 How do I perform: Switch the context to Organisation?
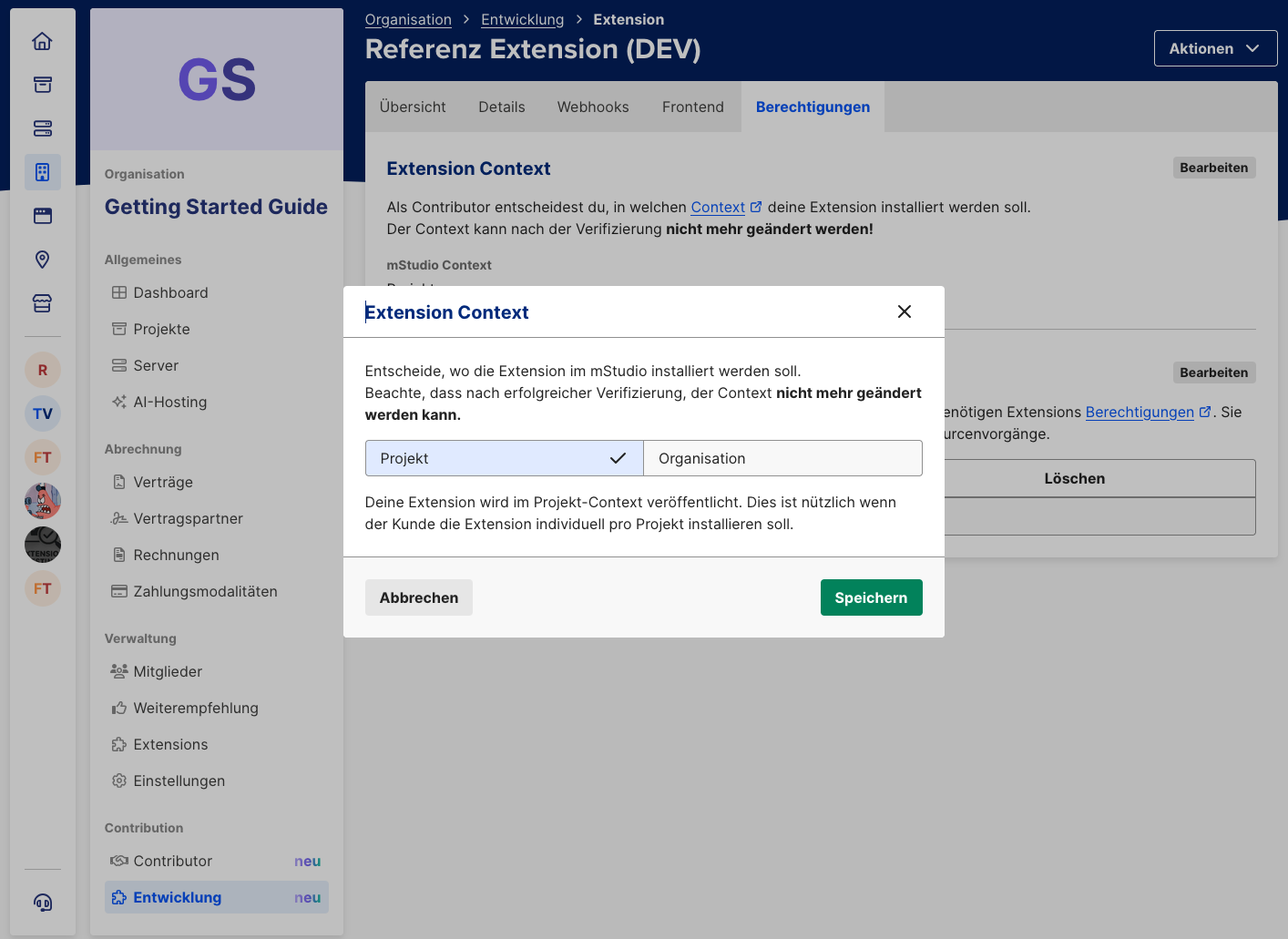click(782, 458)
